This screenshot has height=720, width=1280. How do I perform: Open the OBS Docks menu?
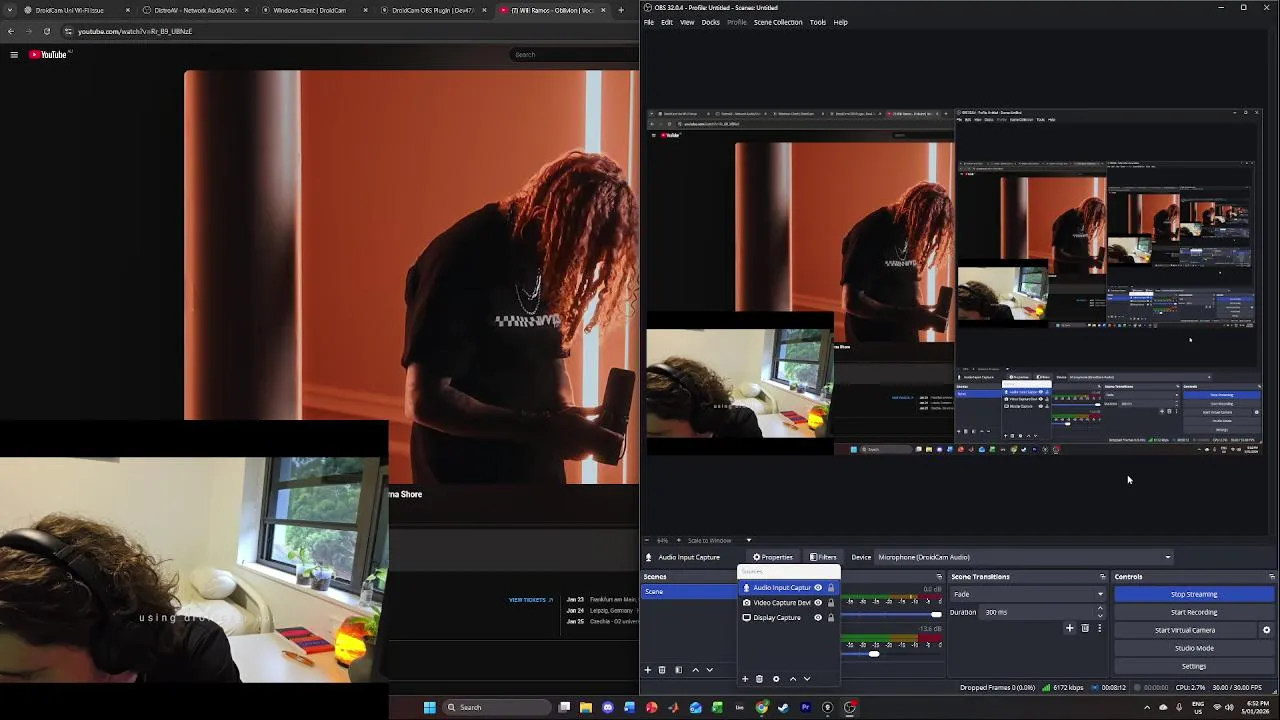pyautogui.click(x=710, y=22)
